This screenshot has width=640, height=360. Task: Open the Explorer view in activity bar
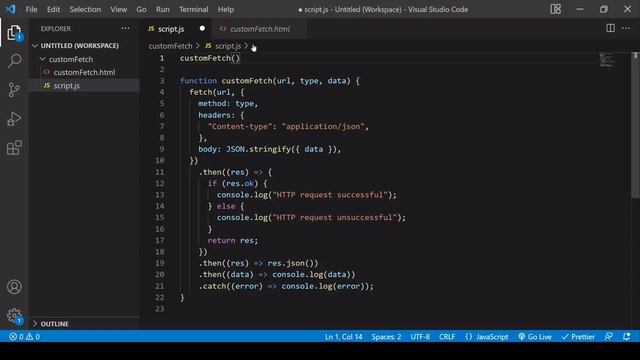pyautogui.click(x=14, y=32)
